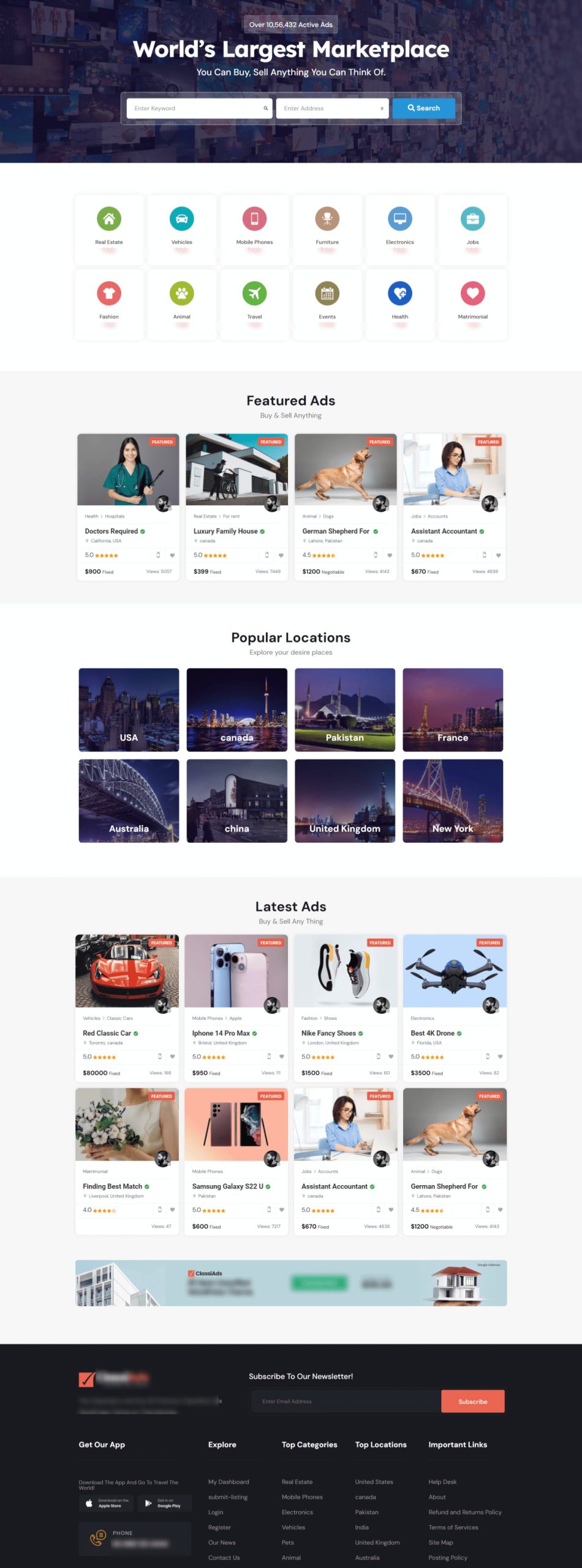Open the Furniture category icon
582x1568 pixels.
pos(327,219)
